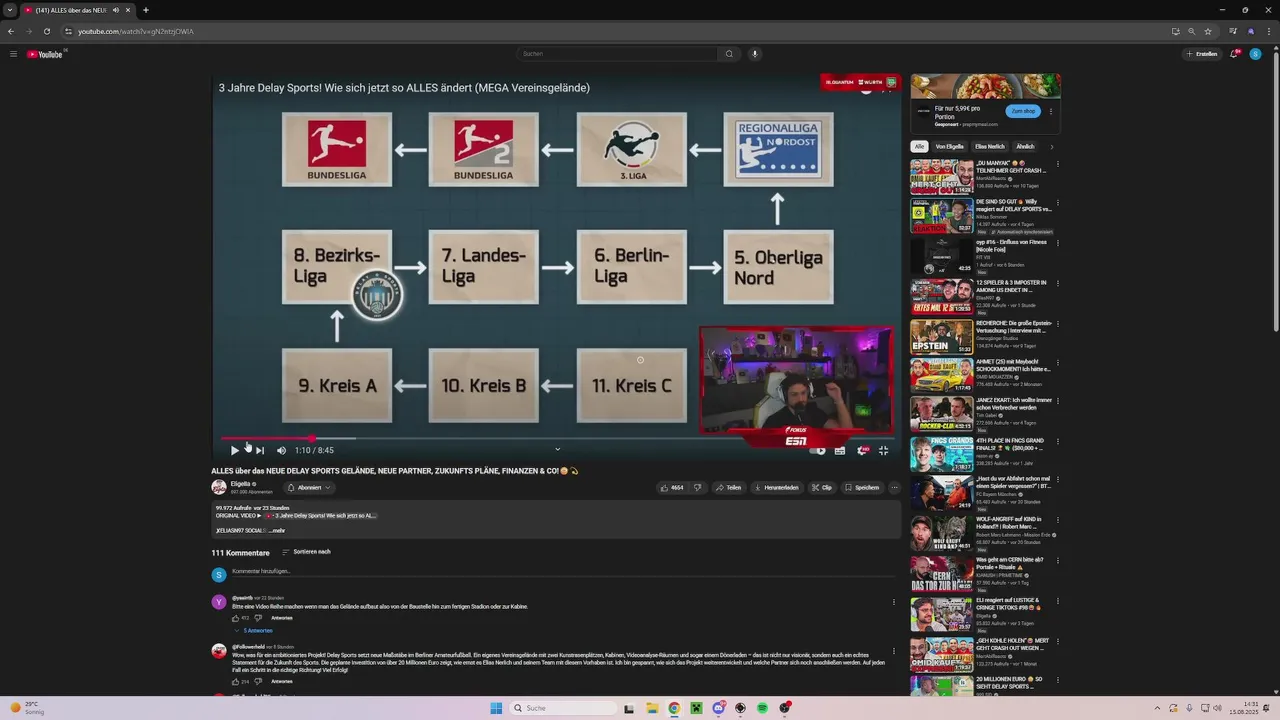Bookmark this page with the star
The height and width of the screenshot is (720, 1280).
pos(1208,31)
